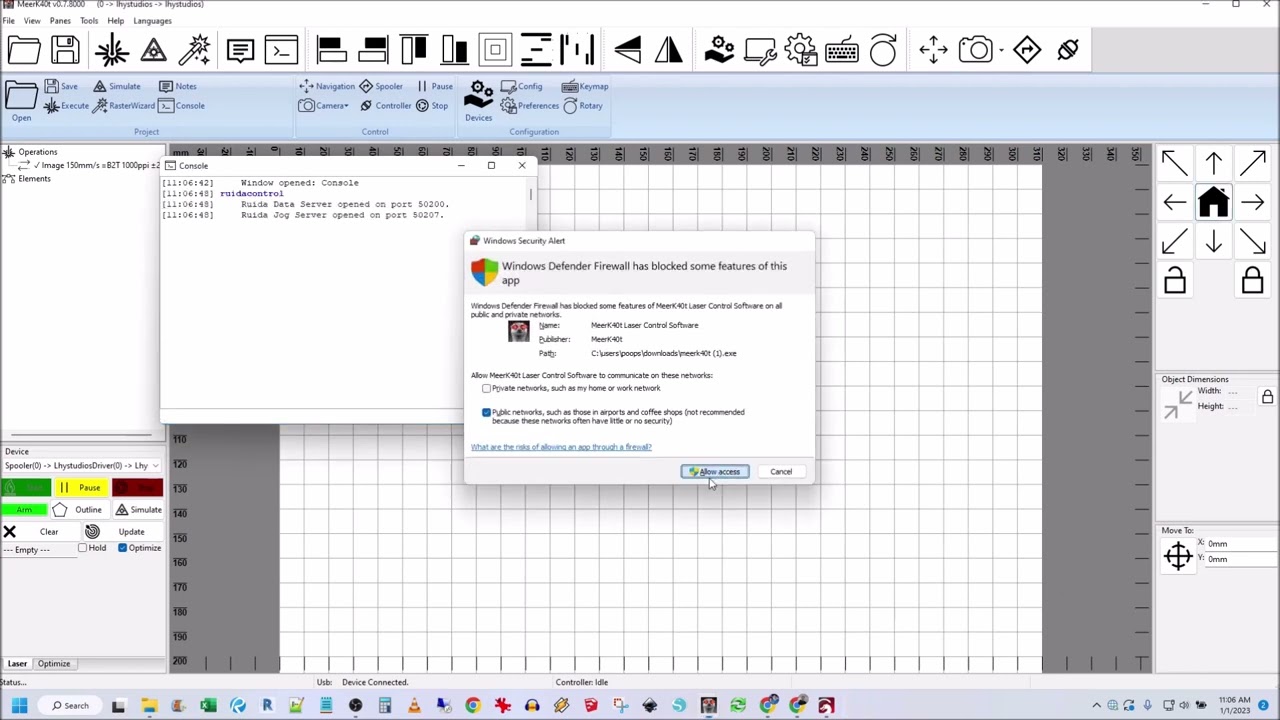
Task: Click the Arm toggle button
Action: 26,510
